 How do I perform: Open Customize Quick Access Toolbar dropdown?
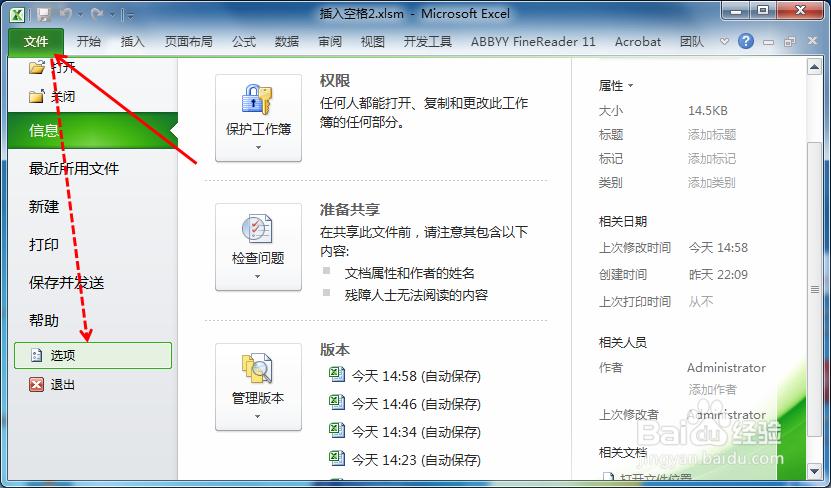click(x=130, y=16)
